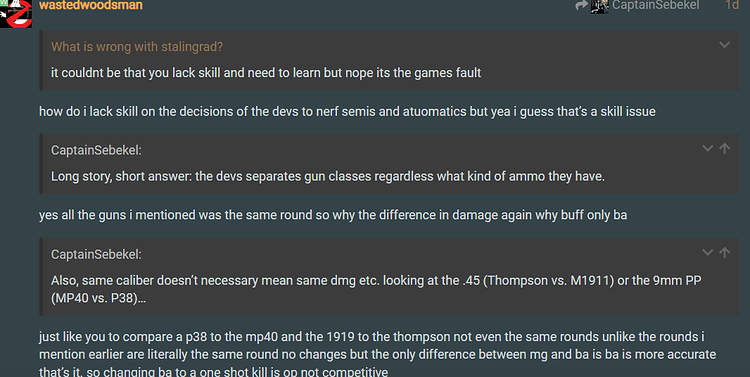Click quoted text about devs separating gun classes
750x377 pixels.
(328, 177)
